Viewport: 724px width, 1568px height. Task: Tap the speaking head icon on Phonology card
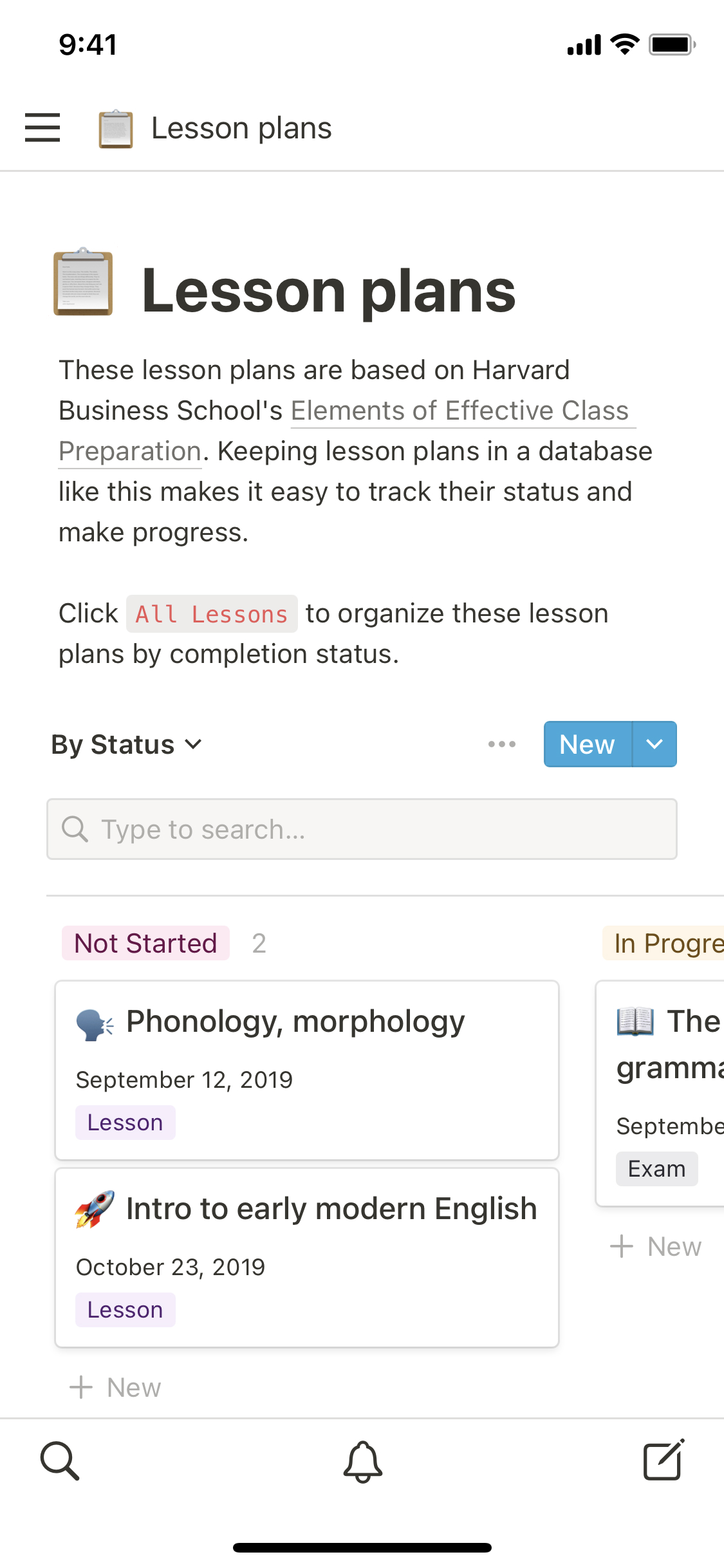click(x=95, y=1023)
